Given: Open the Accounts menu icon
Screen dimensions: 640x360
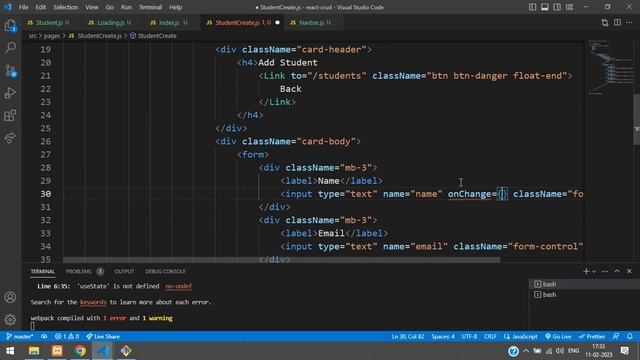Looking at the screenshot, I should pos(10,297).
